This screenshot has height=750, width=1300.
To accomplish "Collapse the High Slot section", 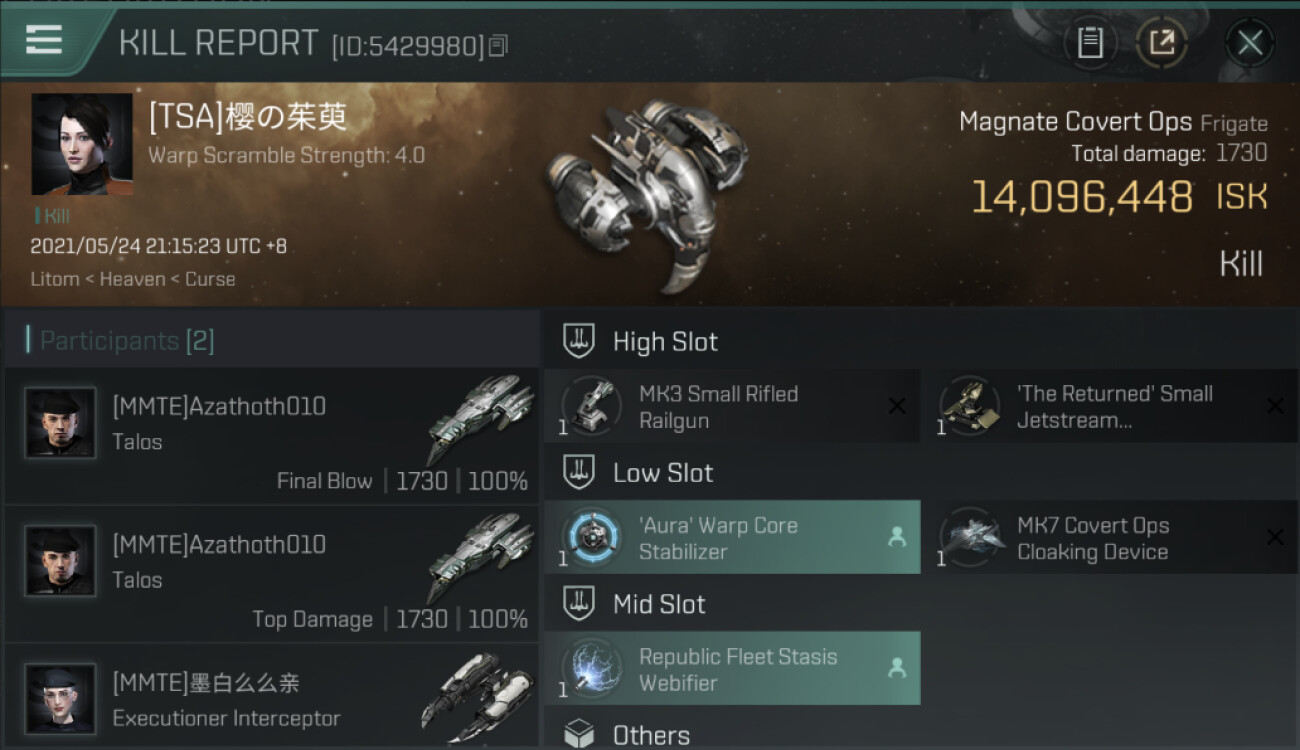I will pyautogui.click(x=640, y=341).
